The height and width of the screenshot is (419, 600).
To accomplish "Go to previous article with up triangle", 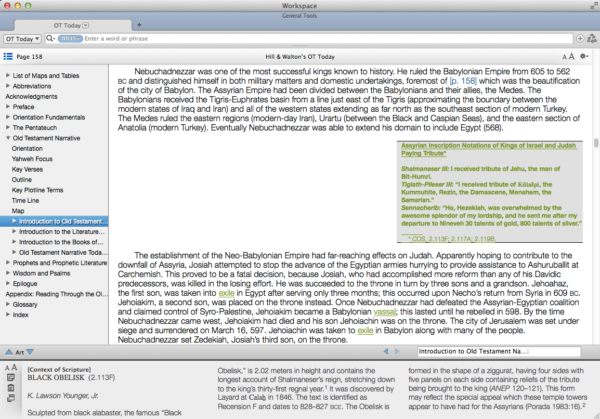I will coord(9,352).
